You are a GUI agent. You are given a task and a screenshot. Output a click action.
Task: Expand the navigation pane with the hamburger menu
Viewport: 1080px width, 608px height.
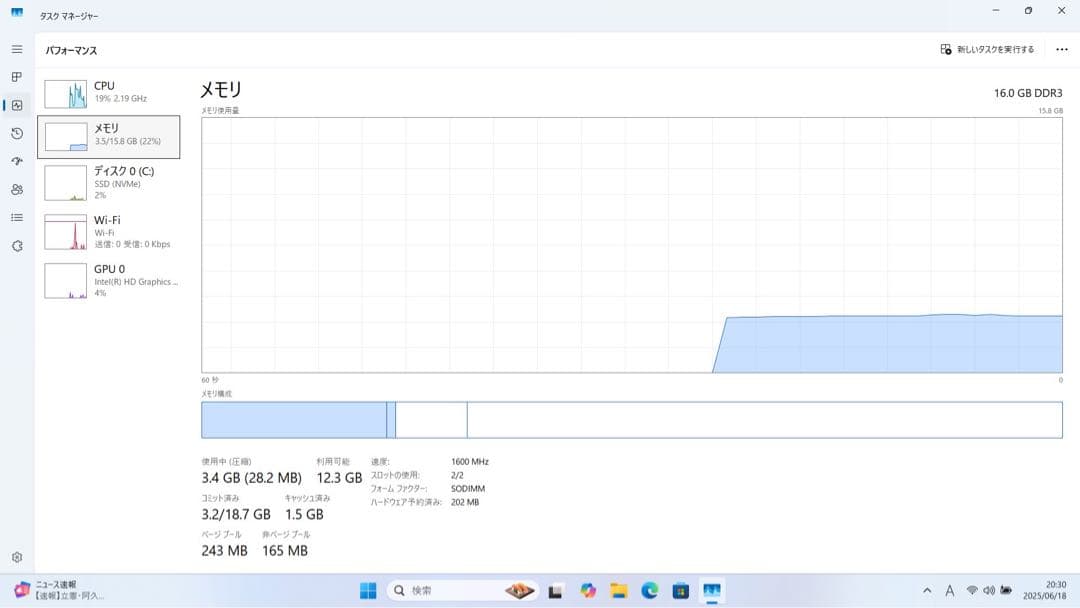(16, 48)
